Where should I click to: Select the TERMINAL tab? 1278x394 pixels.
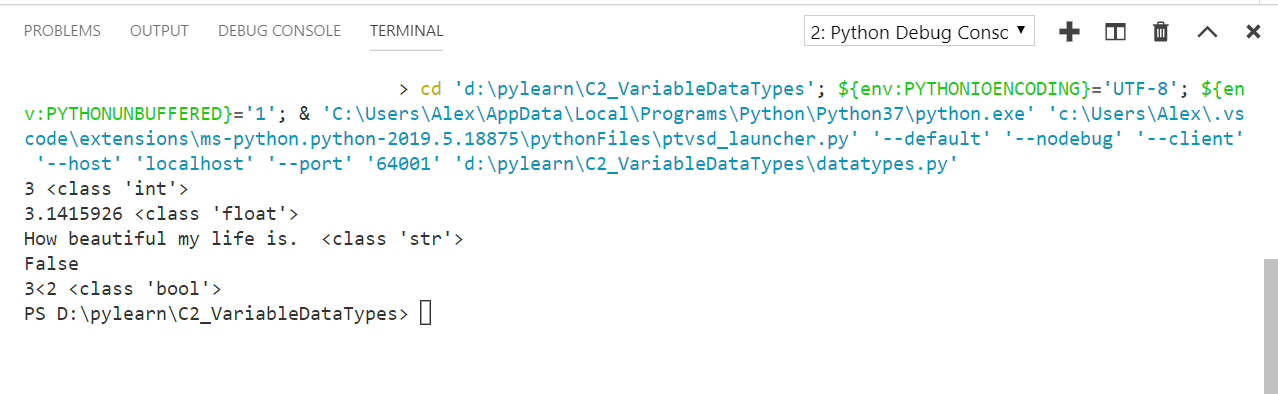(x=406, y=31)
